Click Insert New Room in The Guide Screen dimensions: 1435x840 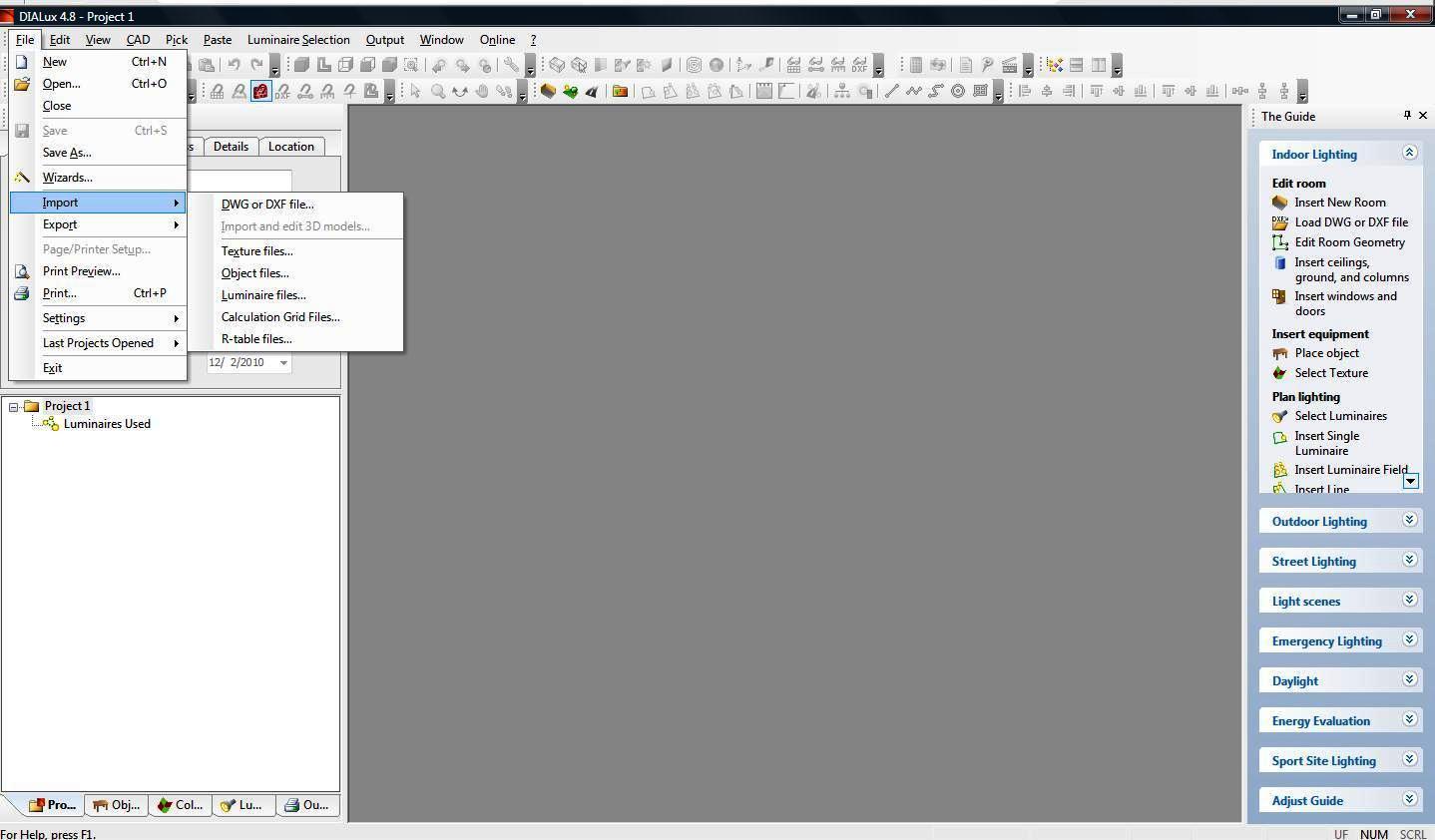(1339, 203)
